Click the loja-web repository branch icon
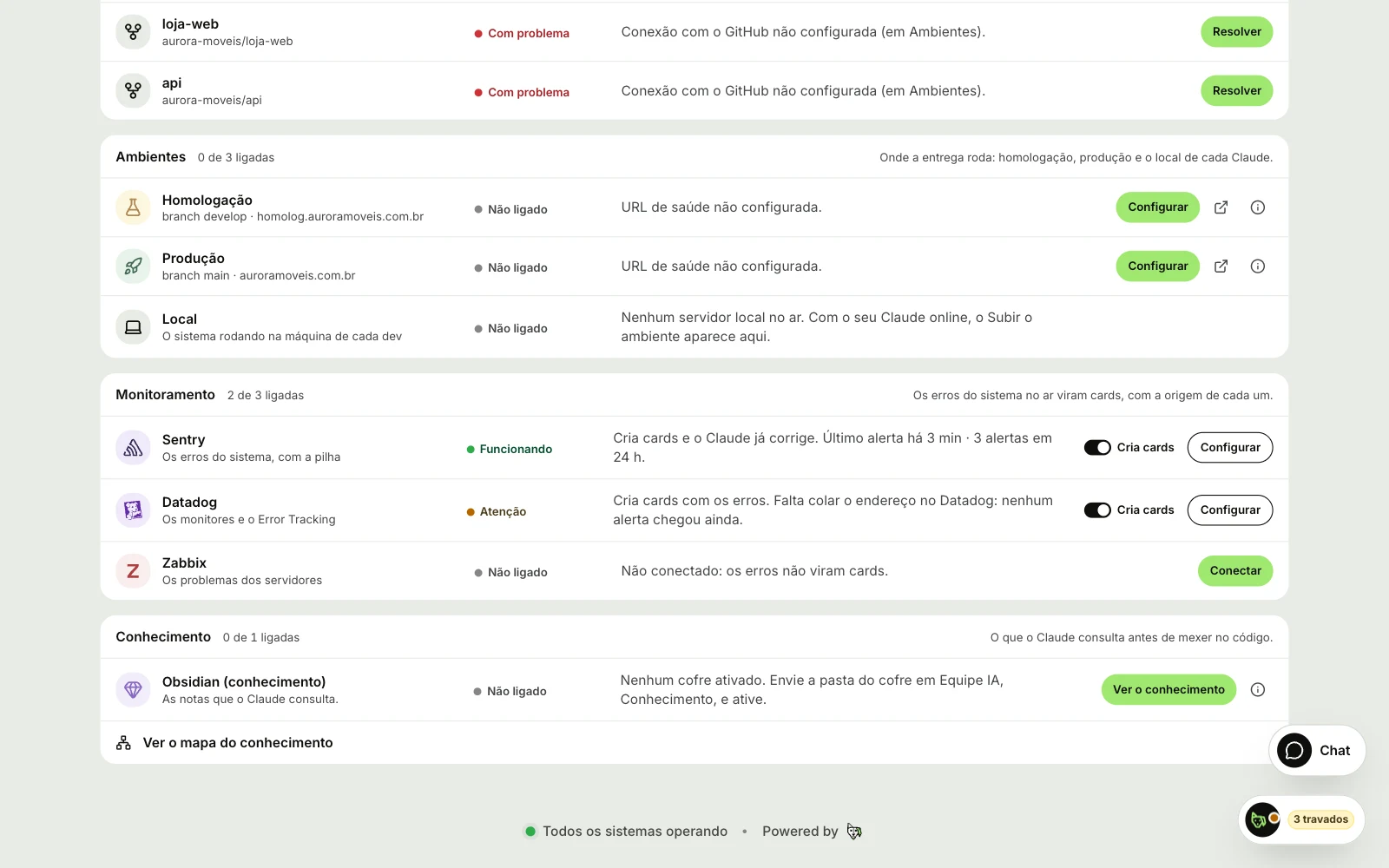This screenshot has height=868, width=1389. point(133,32)
